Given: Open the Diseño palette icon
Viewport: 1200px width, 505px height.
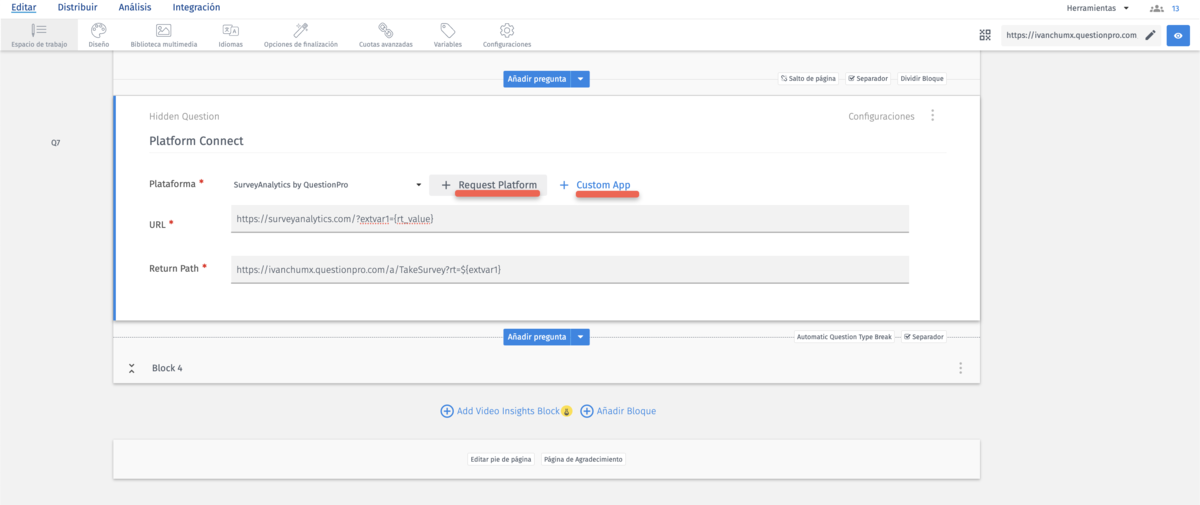Looking at the screenshot, I should 99,31.
